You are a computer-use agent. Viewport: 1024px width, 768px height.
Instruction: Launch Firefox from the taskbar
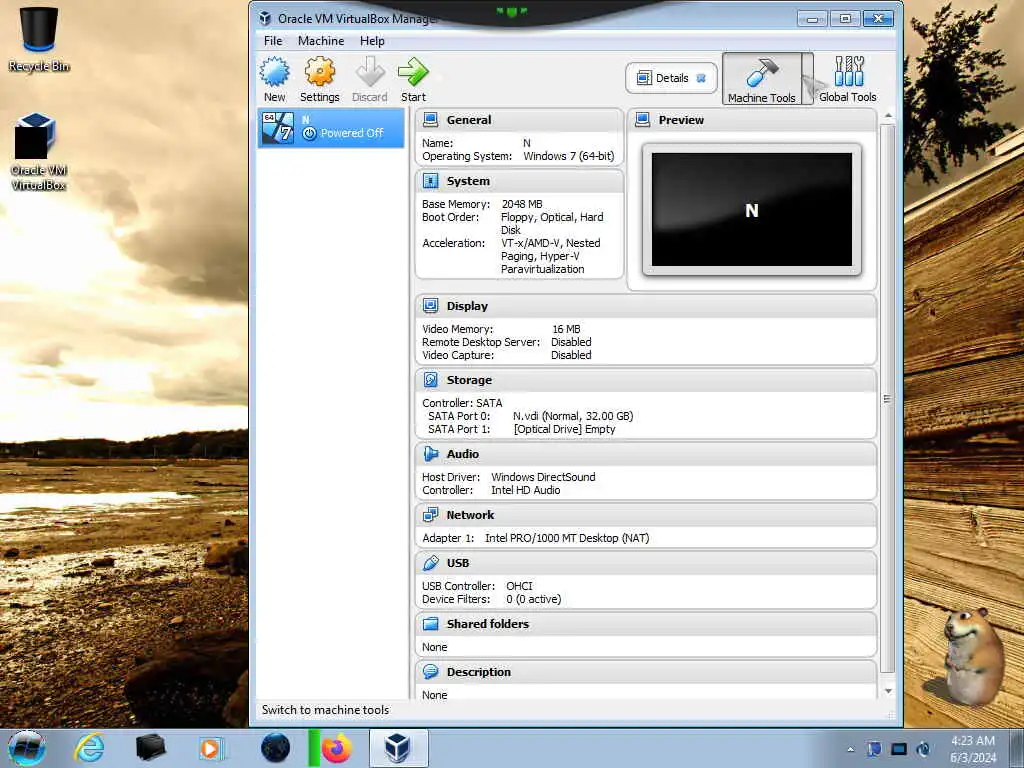click(336, 748)
